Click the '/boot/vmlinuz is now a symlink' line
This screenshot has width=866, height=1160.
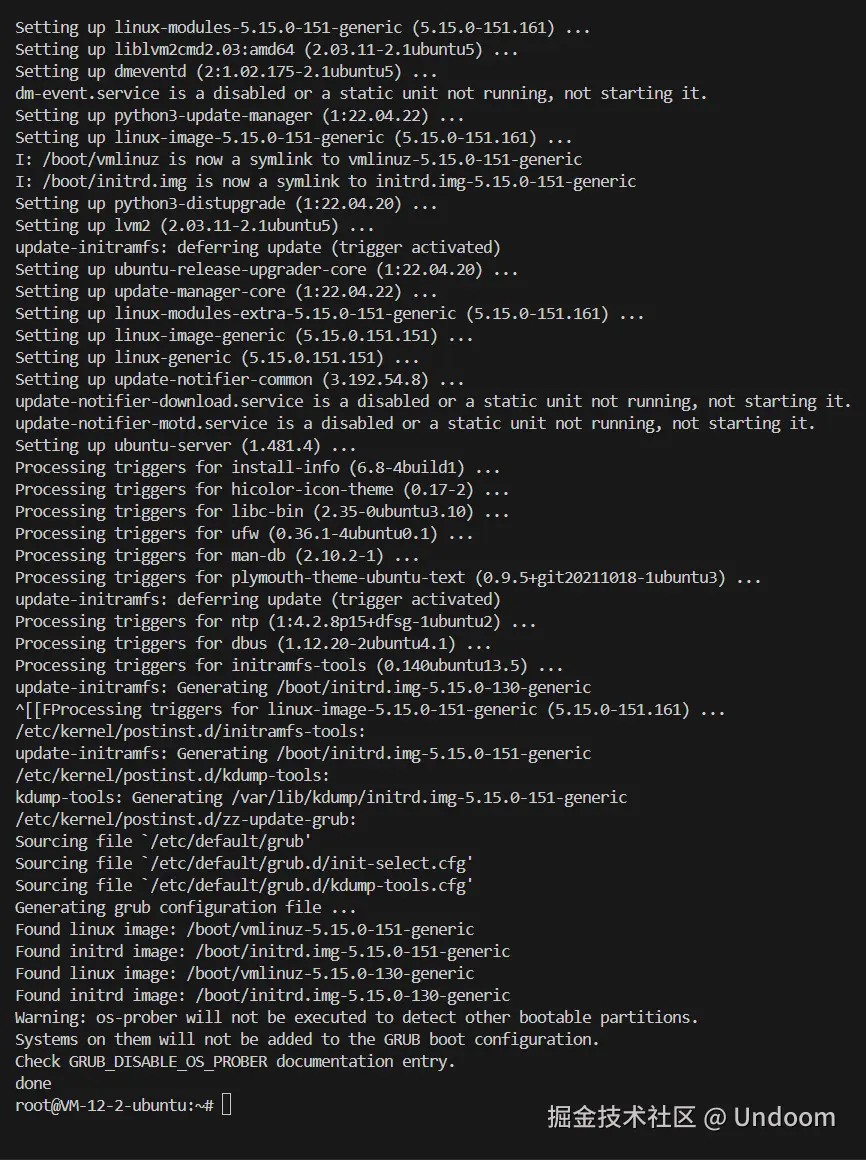(299, 159)
